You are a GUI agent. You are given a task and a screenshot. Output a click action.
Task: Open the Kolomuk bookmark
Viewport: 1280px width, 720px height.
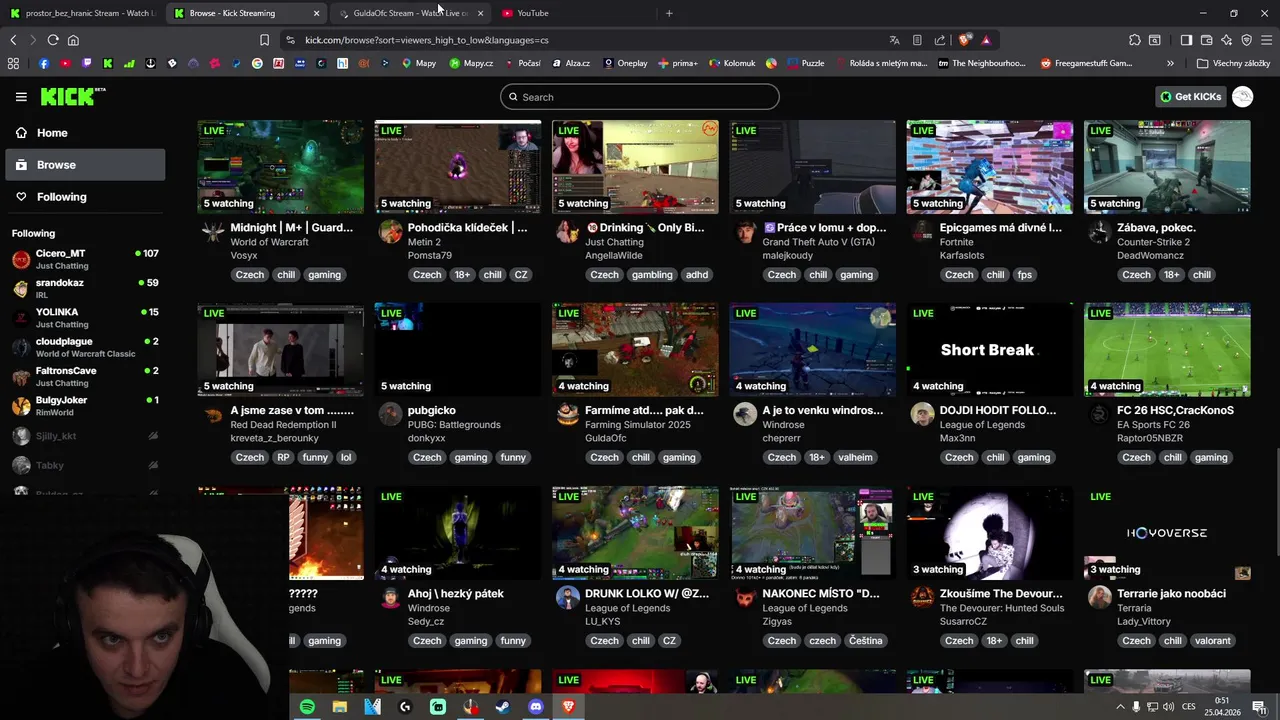[732, 63]
